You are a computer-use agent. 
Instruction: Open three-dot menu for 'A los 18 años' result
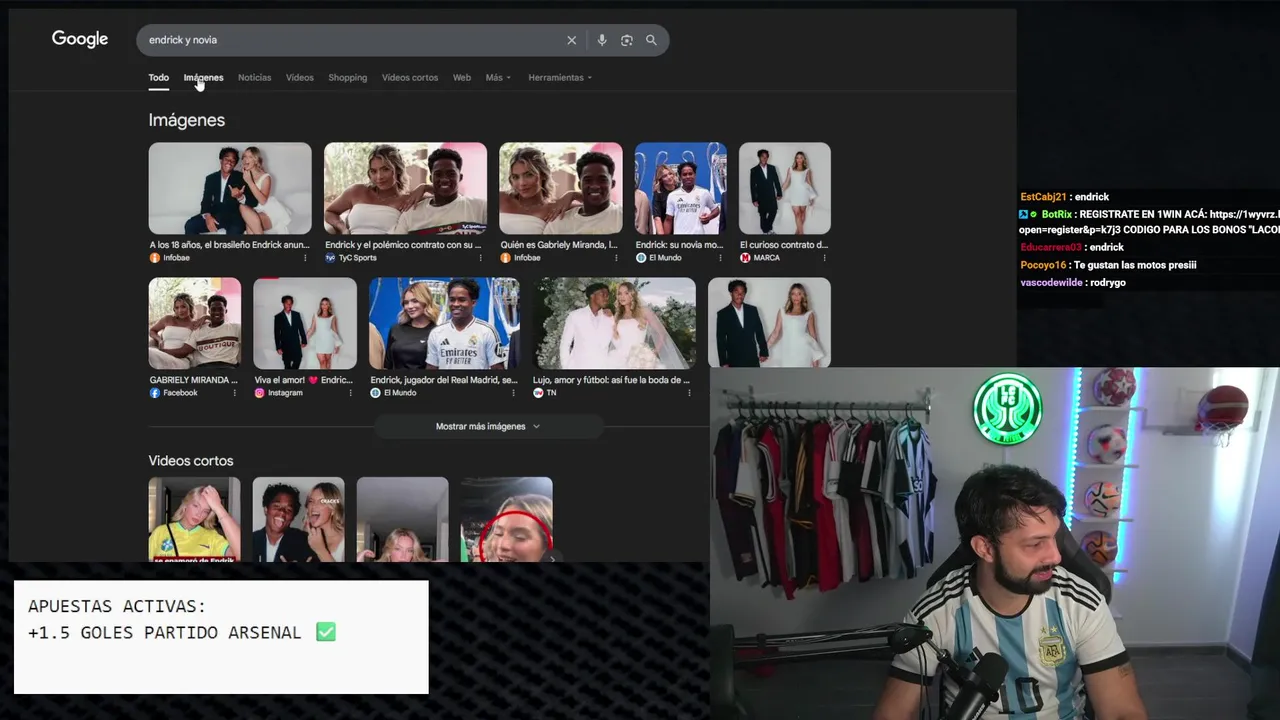(x=305, y=258)
